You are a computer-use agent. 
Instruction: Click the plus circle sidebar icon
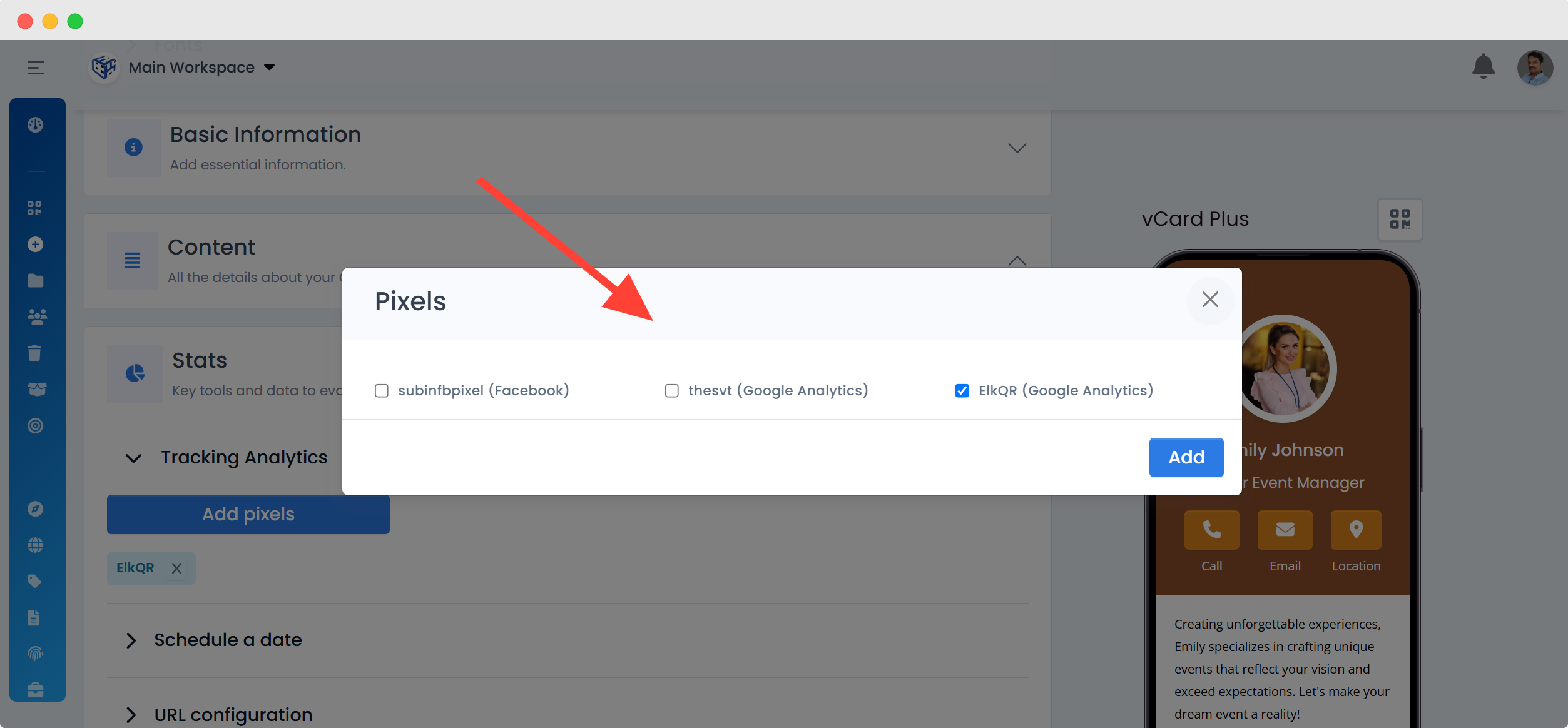(x=35, y=245)
